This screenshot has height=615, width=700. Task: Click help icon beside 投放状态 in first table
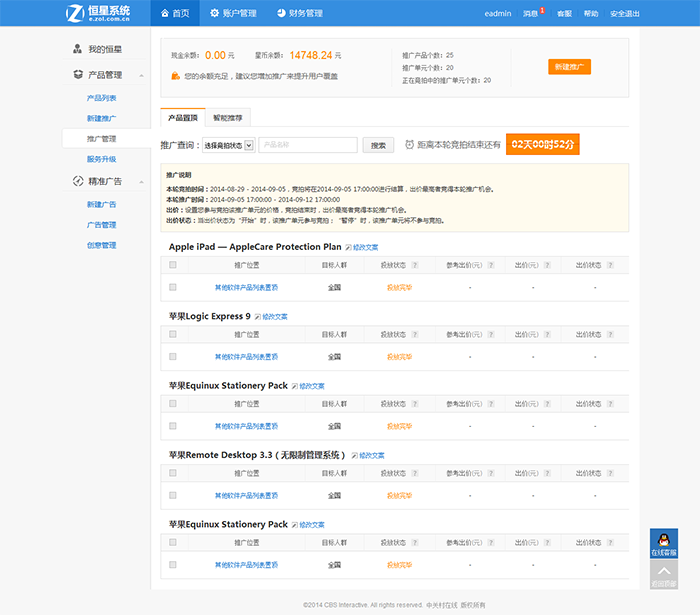click(x=414, y=265)
